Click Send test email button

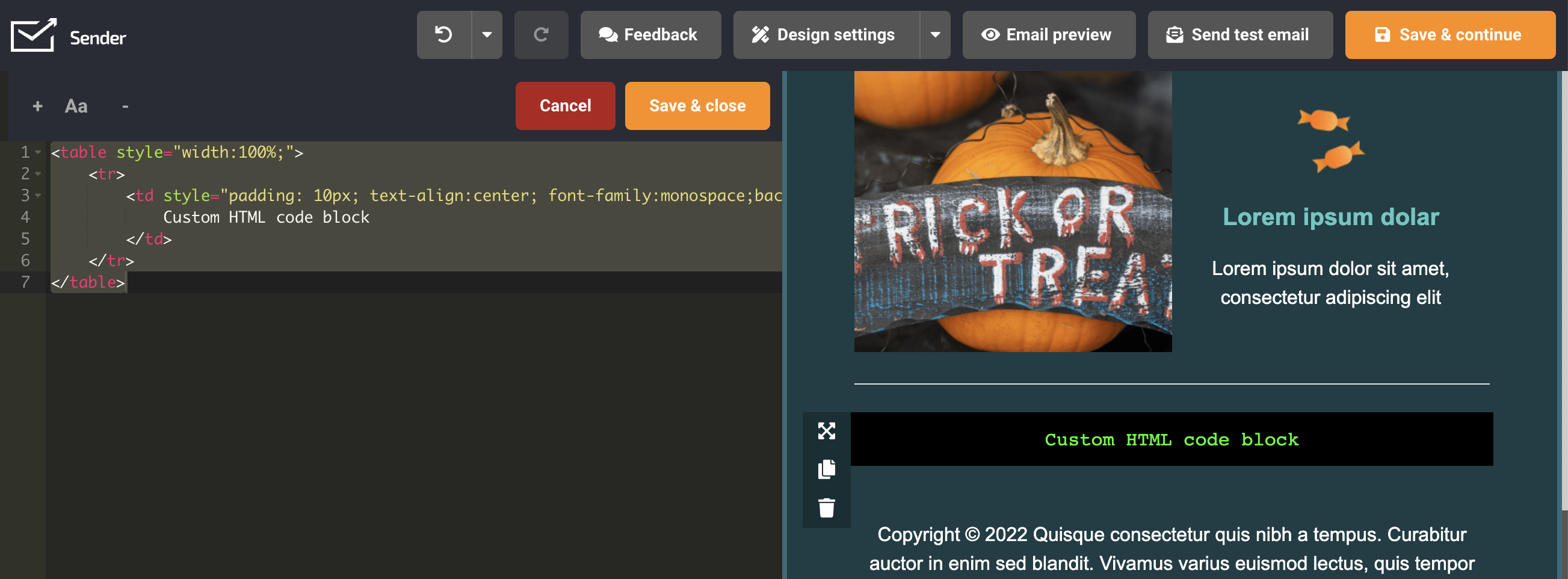click(1239, 35)
